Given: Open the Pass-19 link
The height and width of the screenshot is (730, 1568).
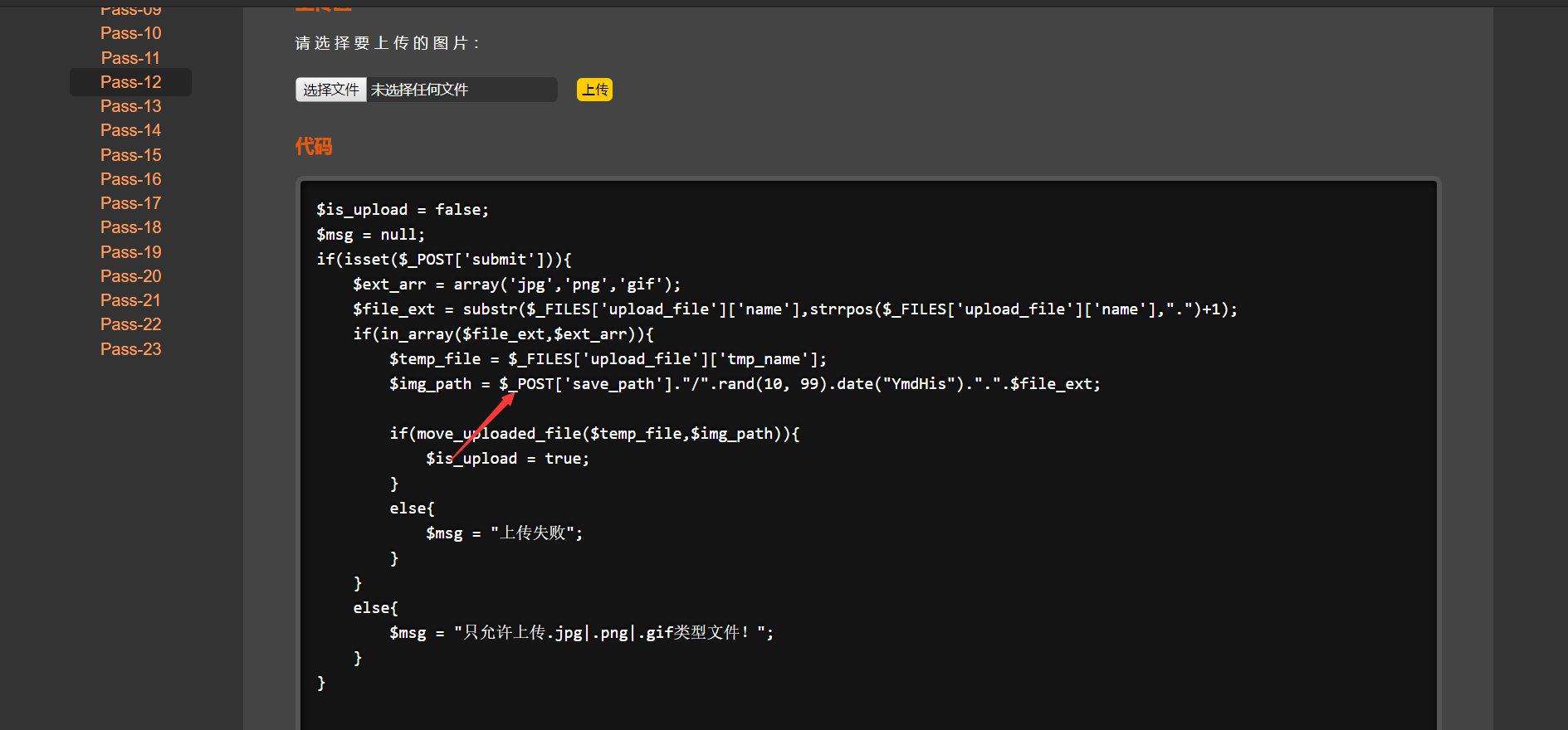Looking at the screenshot, I should click(130, 252).
